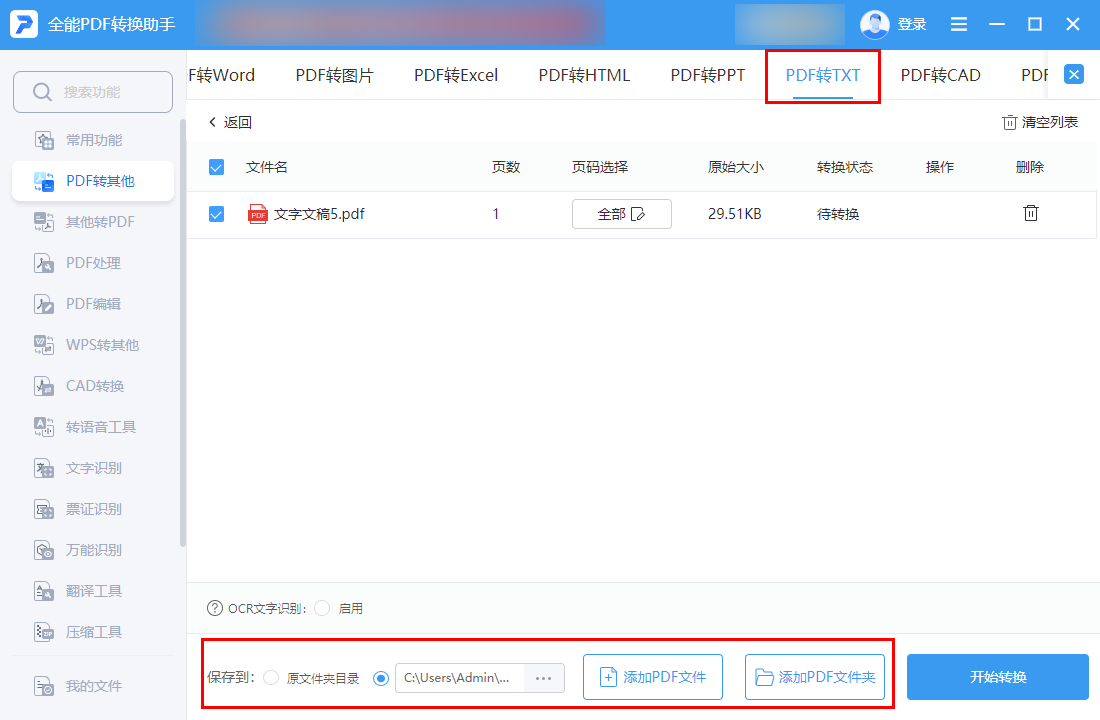Toggle all files with header checkbox
The image size is (1100, 720).
click(216, 167)
